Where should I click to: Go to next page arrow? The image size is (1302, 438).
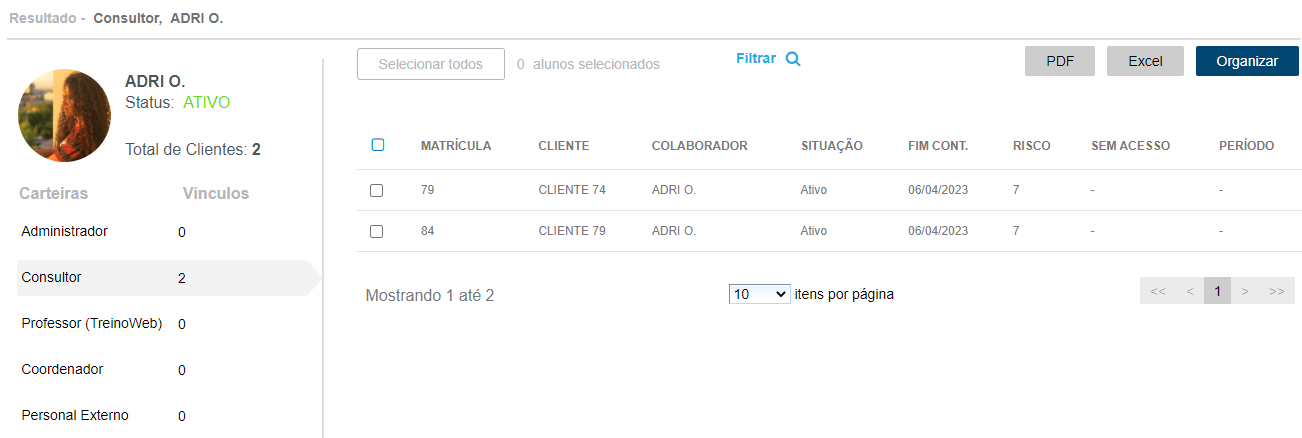(1245, 291)
